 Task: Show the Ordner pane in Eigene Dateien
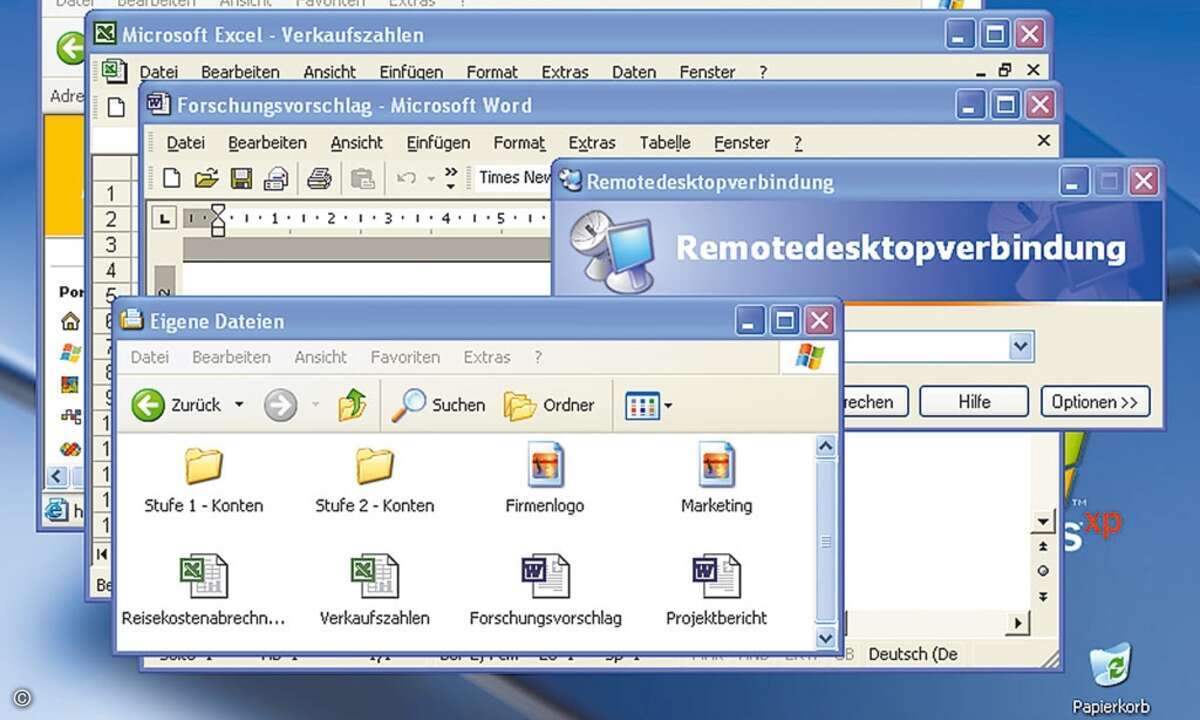pos(549,405)
